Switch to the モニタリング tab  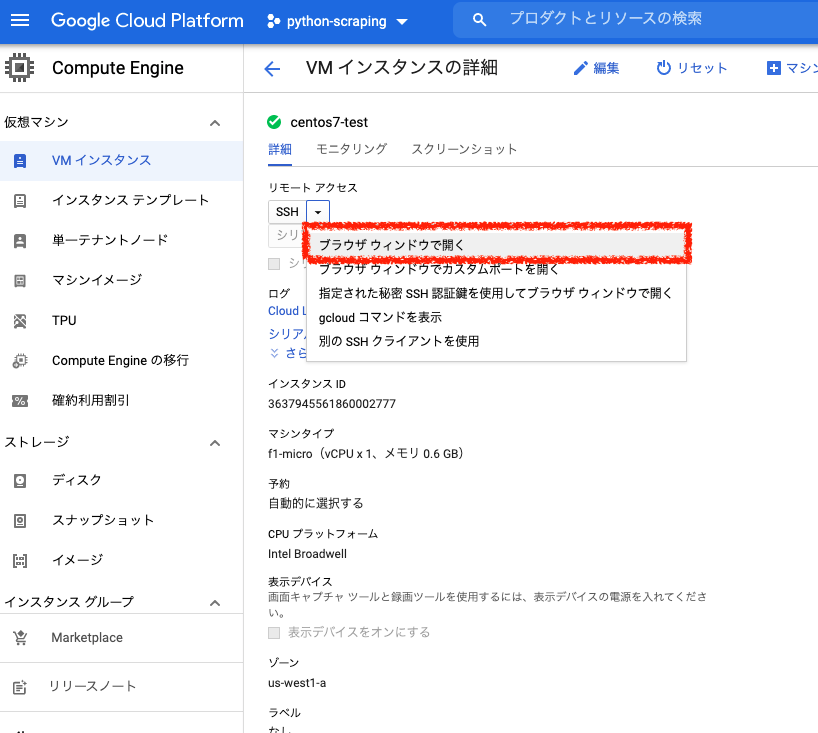click(352, 149)
